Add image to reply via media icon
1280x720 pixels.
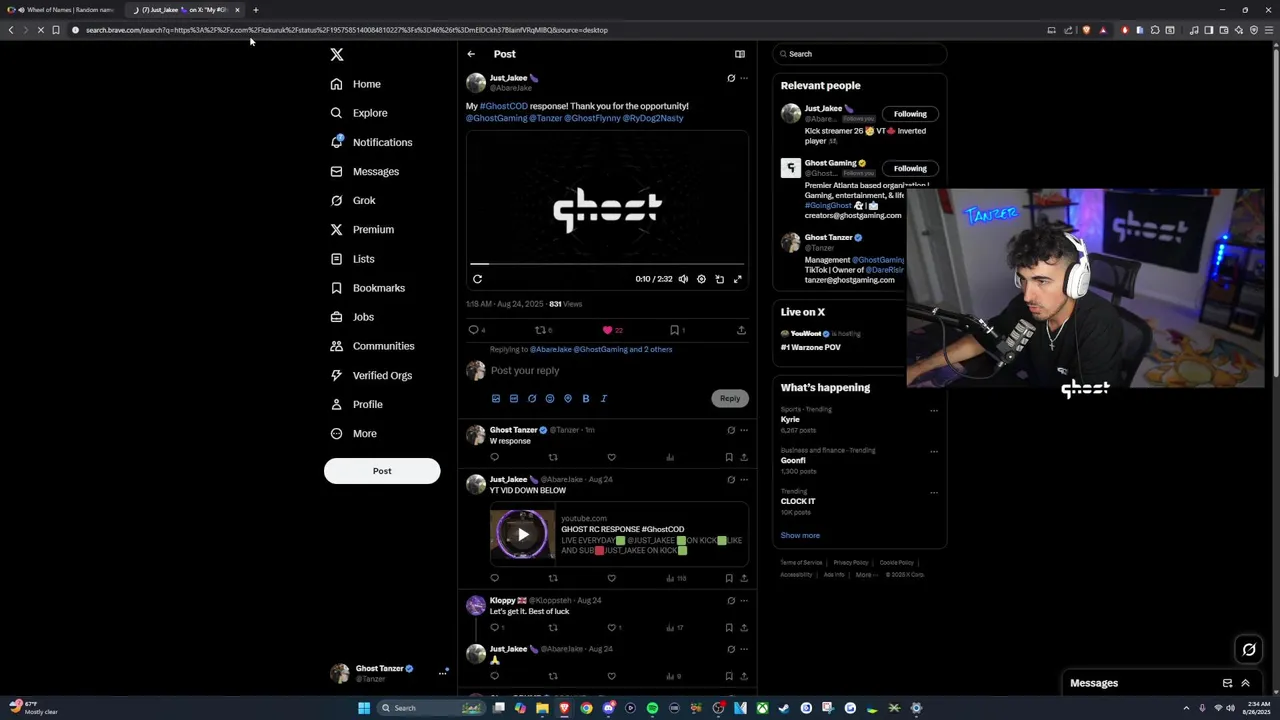[496, 399]
